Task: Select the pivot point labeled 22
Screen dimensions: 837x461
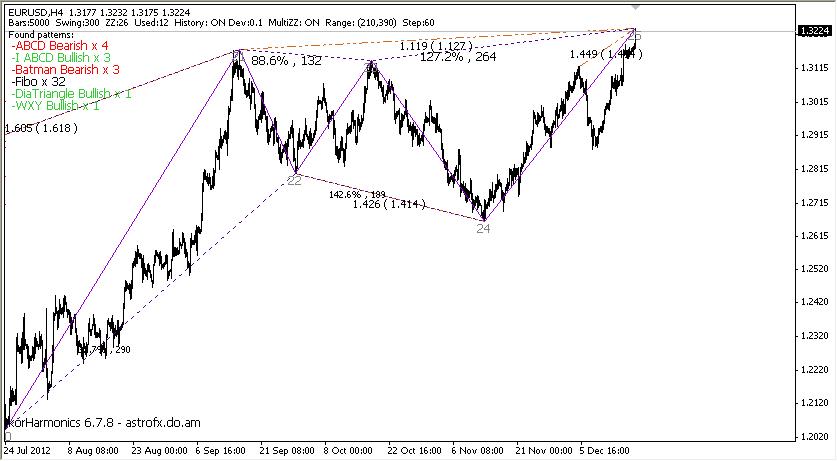Action: 294,179
